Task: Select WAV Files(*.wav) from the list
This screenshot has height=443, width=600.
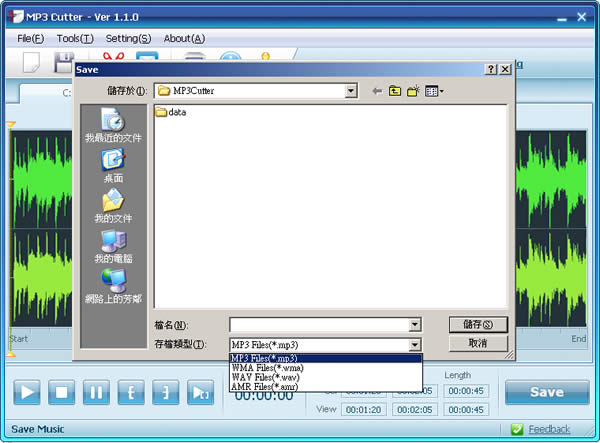Action: (x=326, y=377)
